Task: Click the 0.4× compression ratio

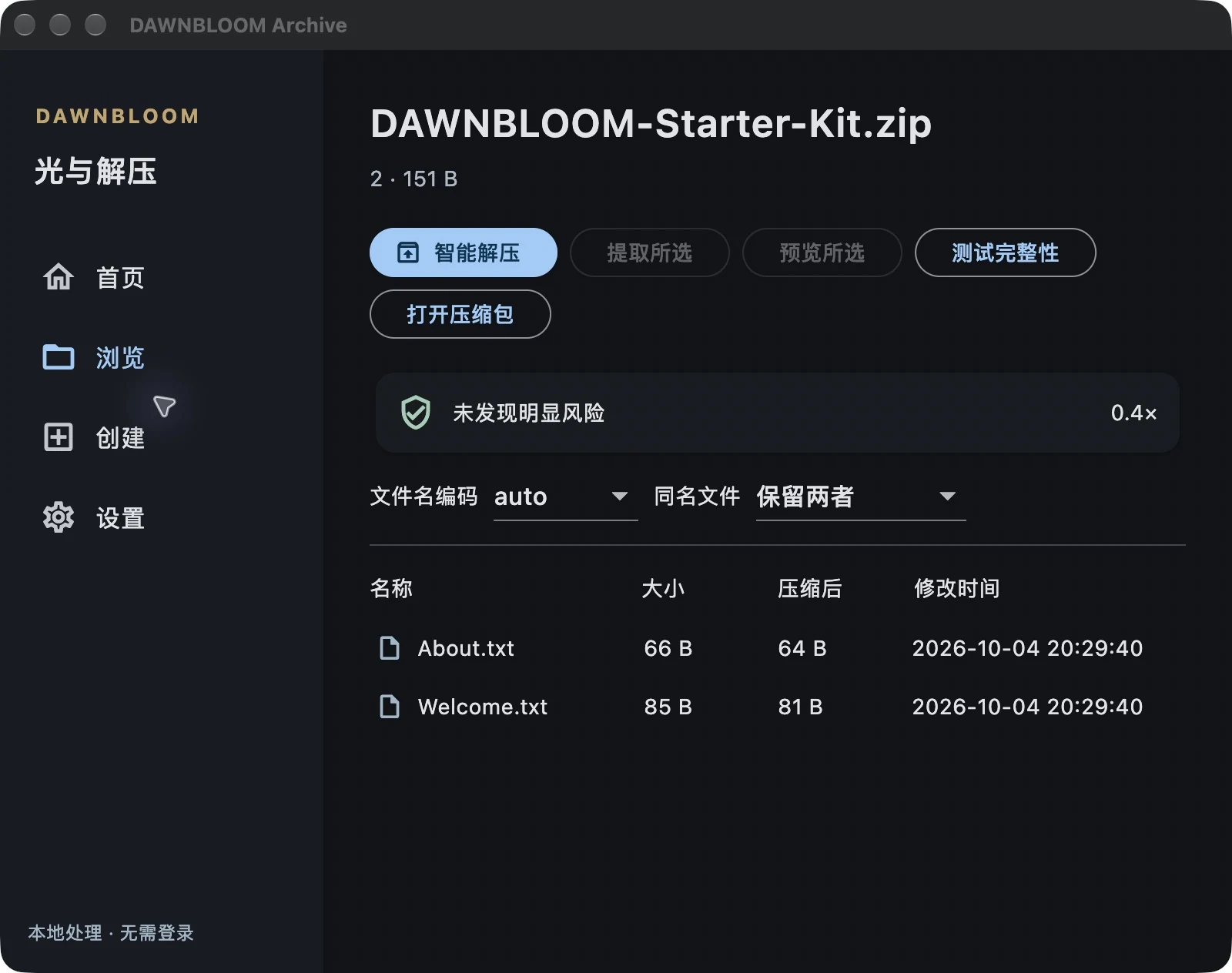Action: (x=1133, y=413)
